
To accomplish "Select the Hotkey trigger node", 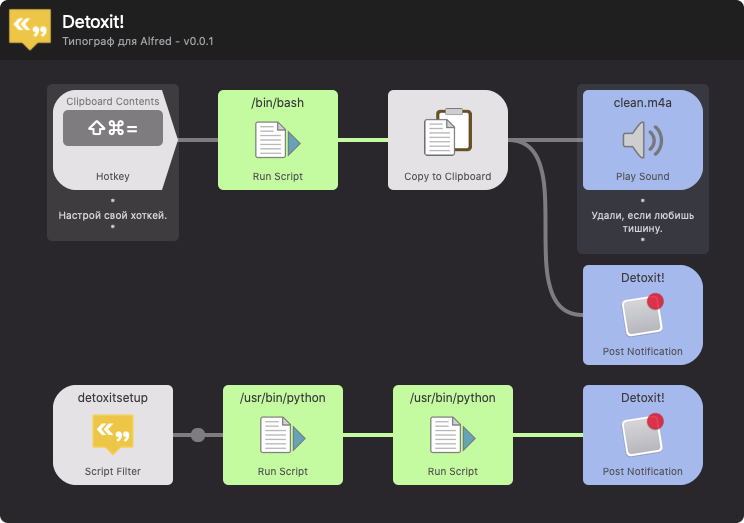I will [115, 140].
